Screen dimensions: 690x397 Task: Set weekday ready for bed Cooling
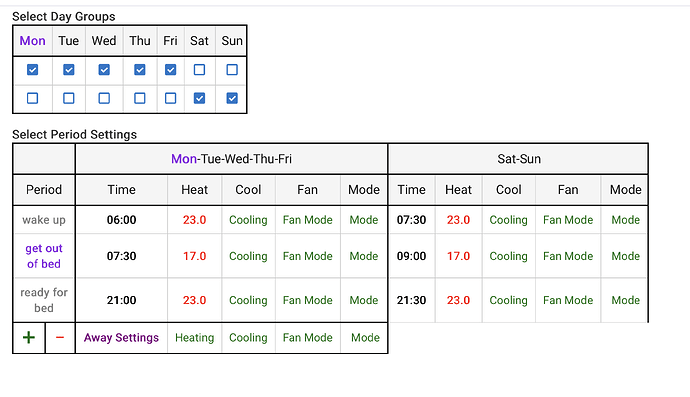coord(248,300)
